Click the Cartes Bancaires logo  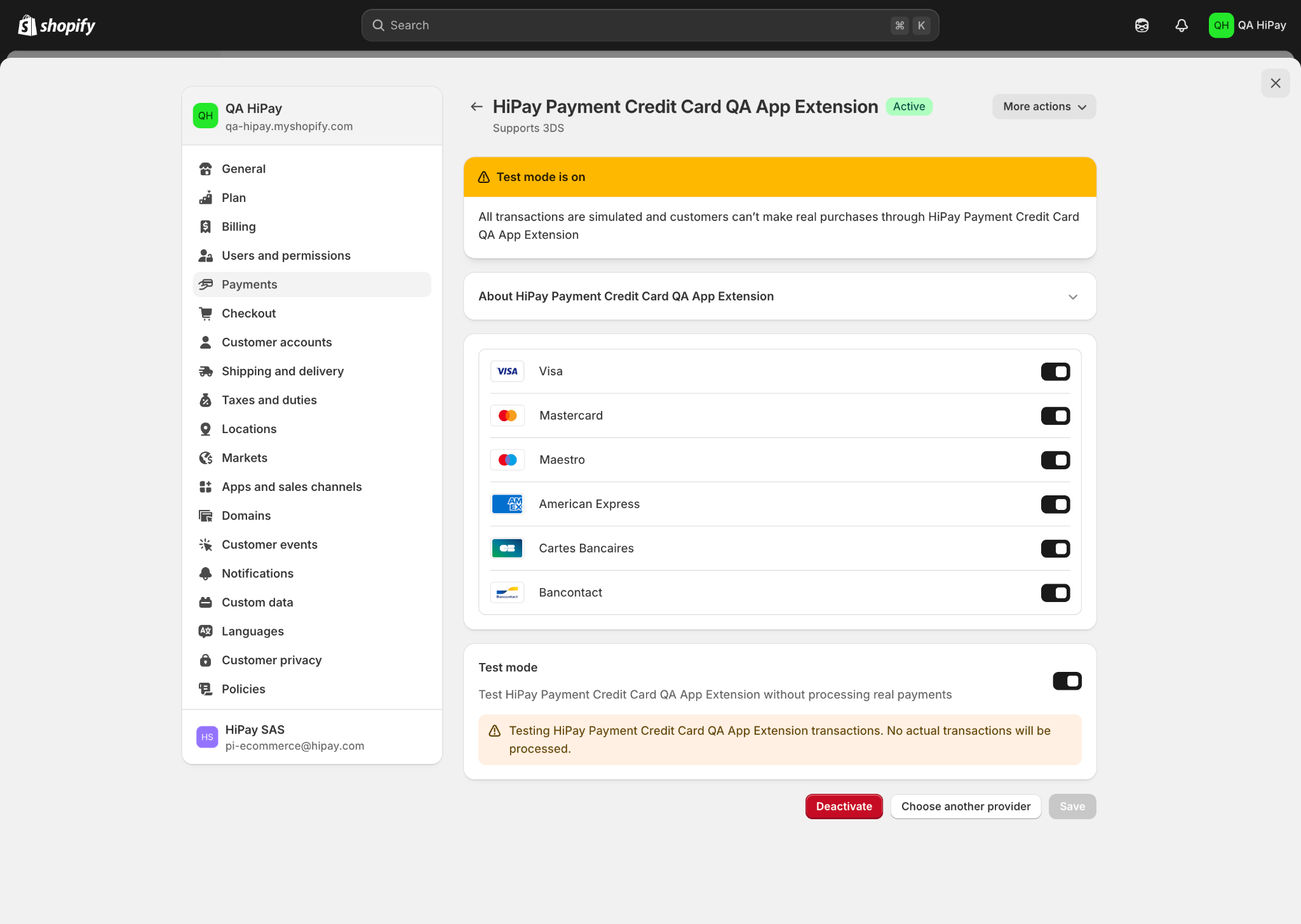[507, 549]
